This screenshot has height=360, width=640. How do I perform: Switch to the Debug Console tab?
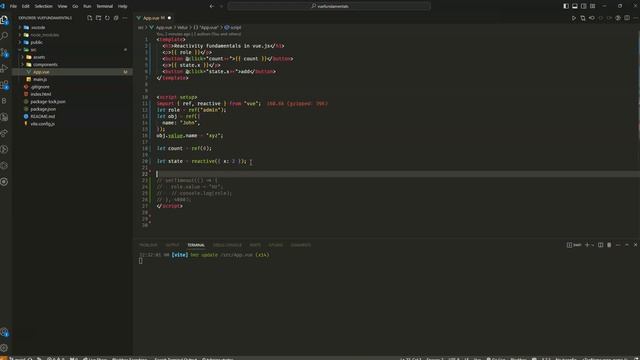(x=227, y=245)
